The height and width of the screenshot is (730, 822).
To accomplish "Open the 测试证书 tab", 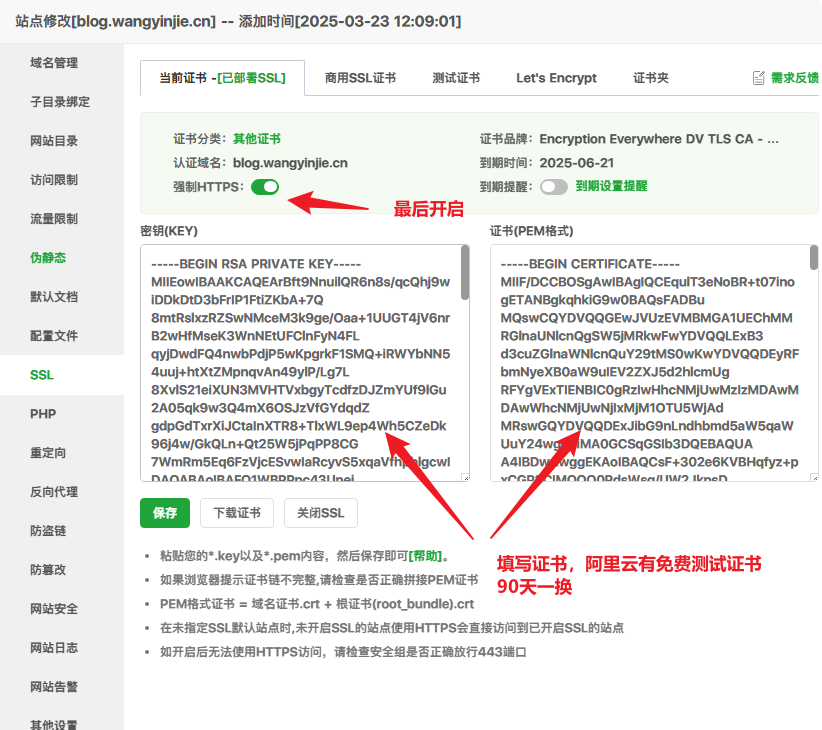I will [x=456, y=78].
